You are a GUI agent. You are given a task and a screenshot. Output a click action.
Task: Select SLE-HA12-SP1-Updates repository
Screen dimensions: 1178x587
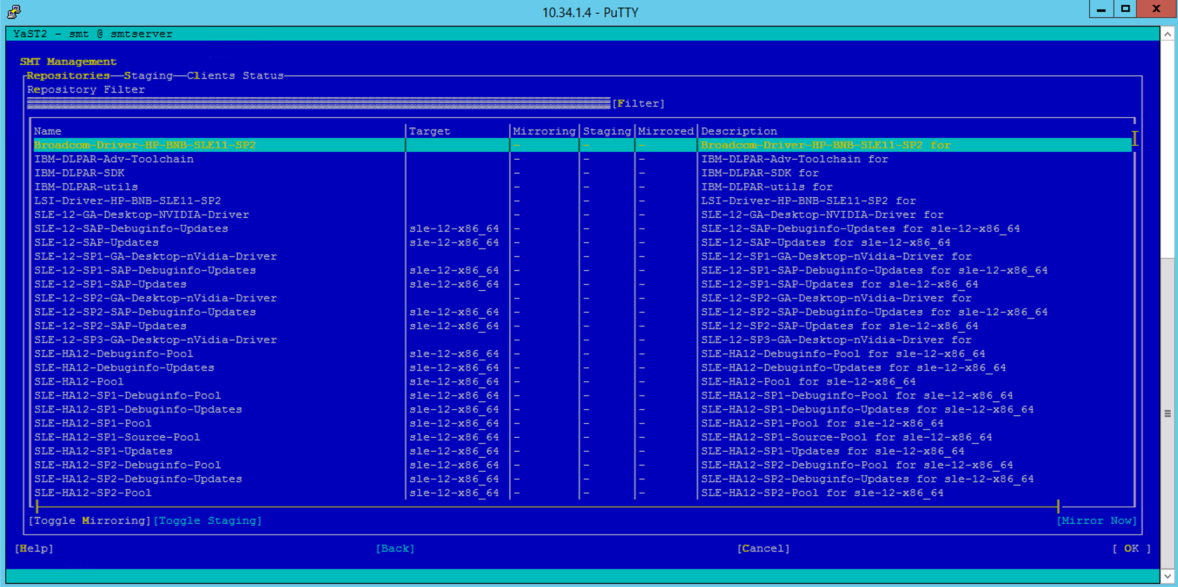click(x=104, y=451)
